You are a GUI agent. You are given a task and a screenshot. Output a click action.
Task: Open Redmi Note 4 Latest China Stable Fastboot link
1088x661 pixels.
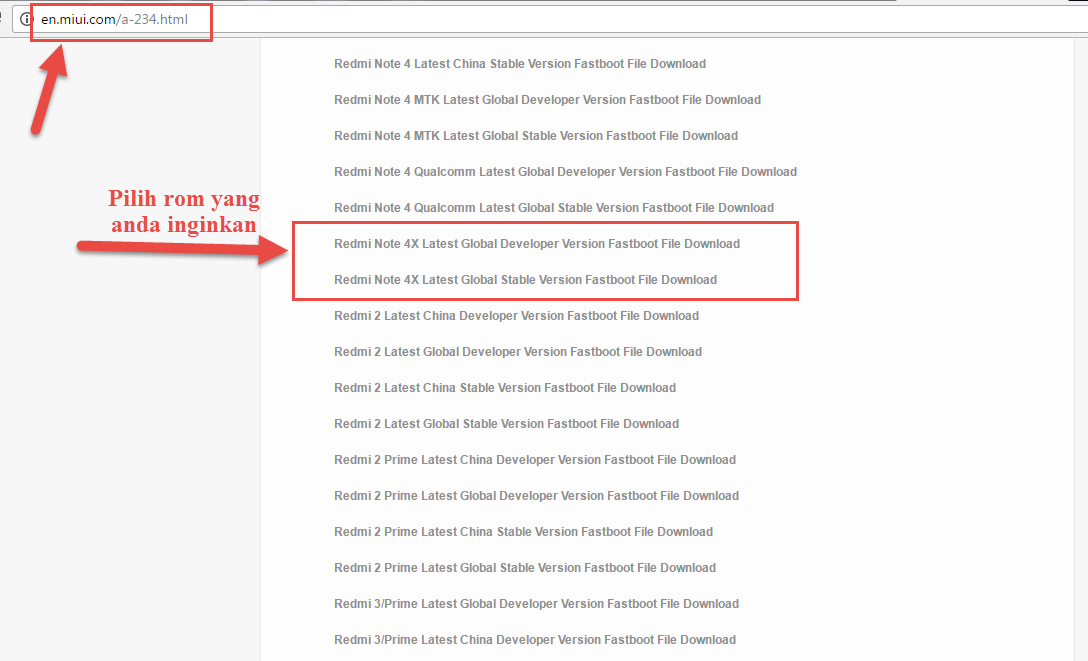[520, 64]
